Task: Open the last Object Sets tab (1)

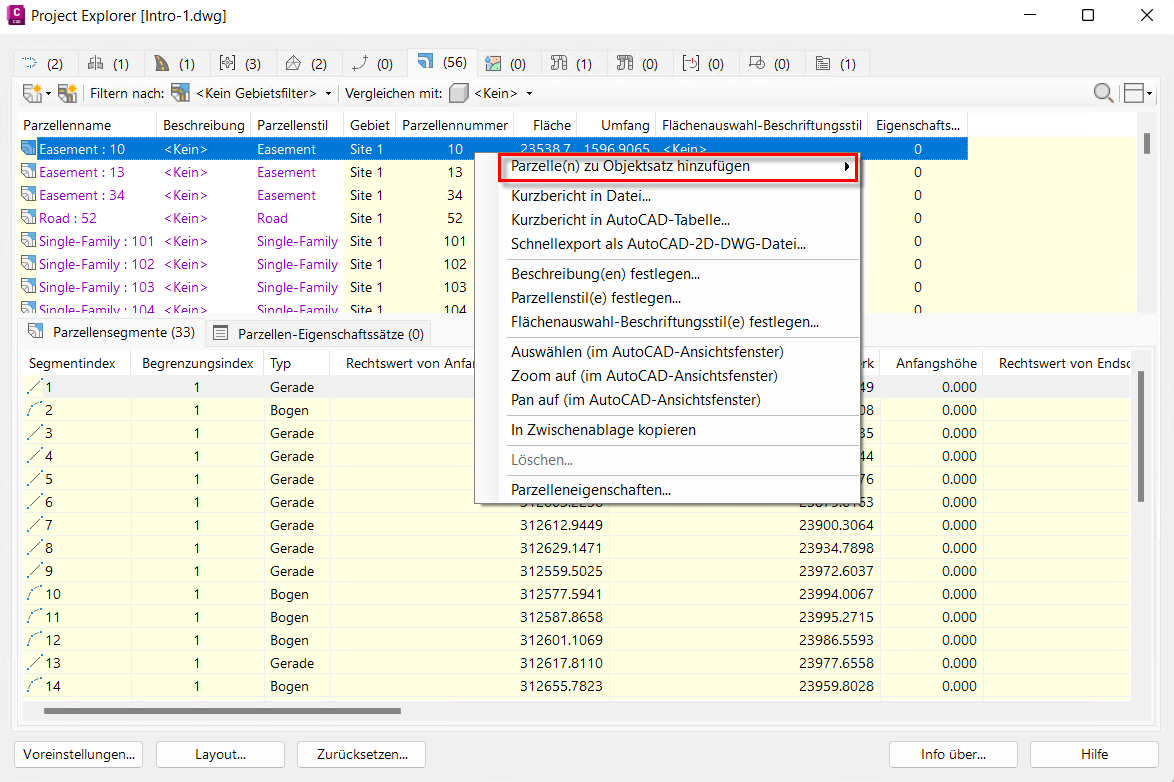Action: tap(836, 63)
